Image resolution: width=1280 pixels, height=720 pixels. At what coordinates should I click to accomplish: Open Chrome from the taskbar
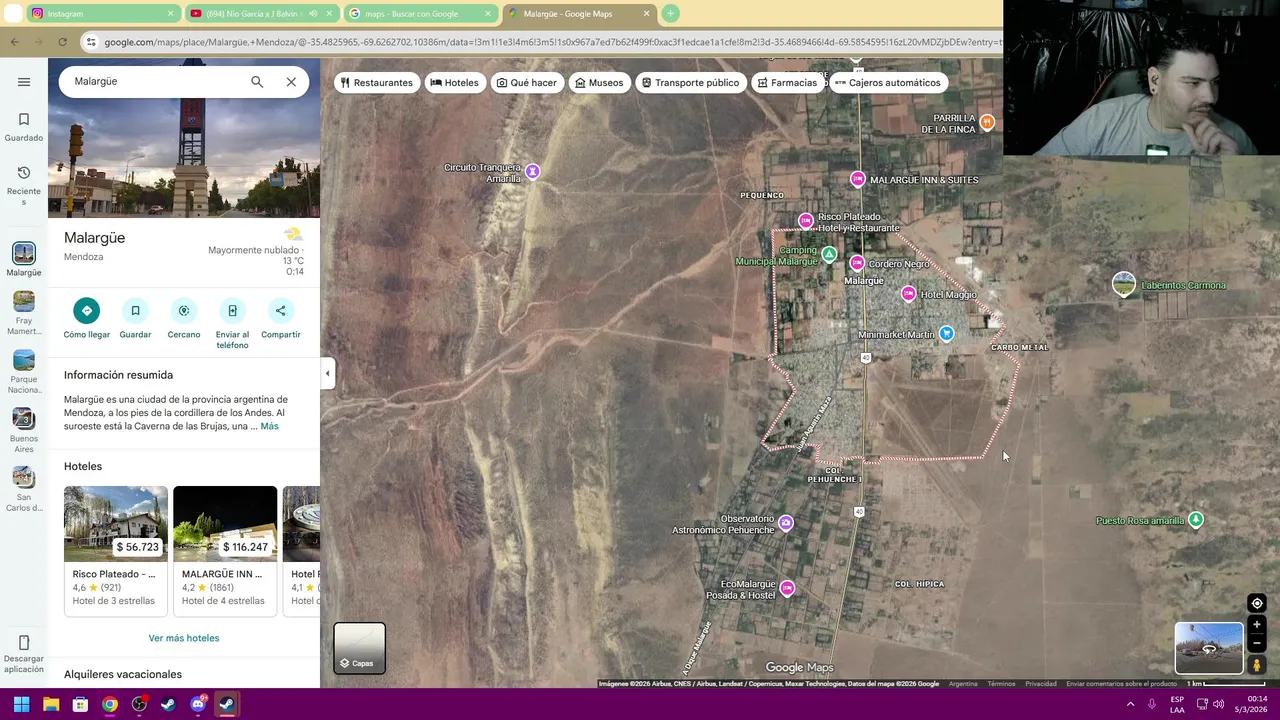(110, 704)
